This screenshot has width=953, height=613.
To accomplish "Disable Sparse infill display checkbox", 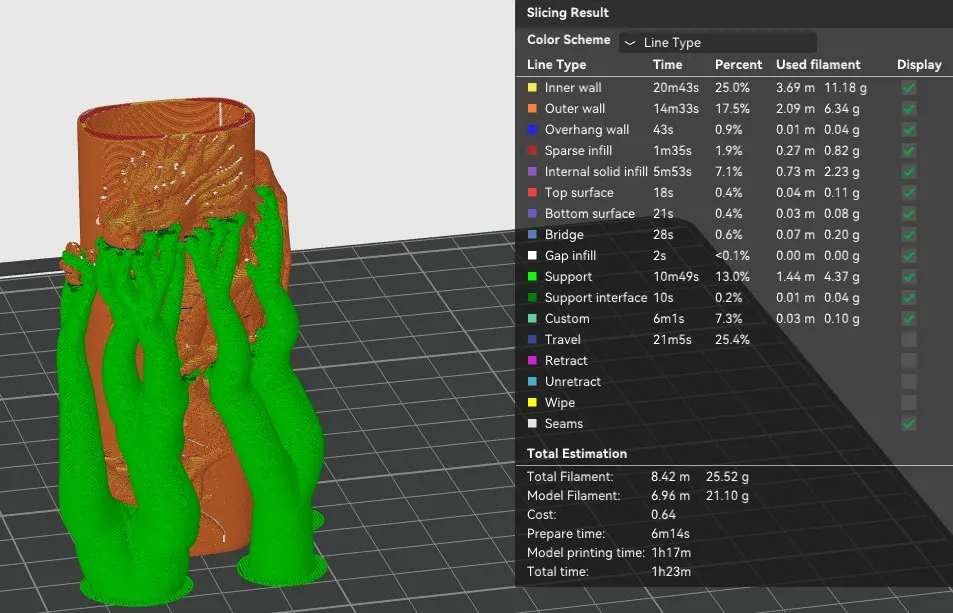I will tap(909, 151).
